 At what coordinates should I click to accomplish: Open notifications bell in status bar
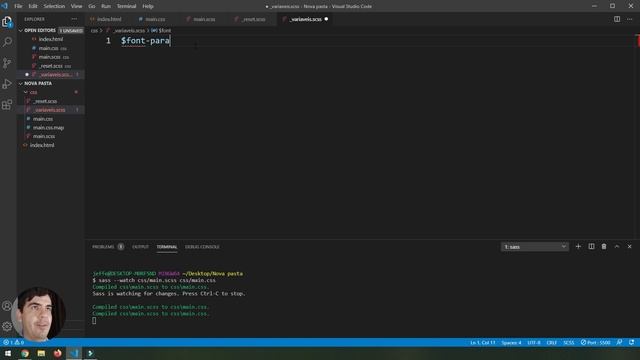(631, 342)
